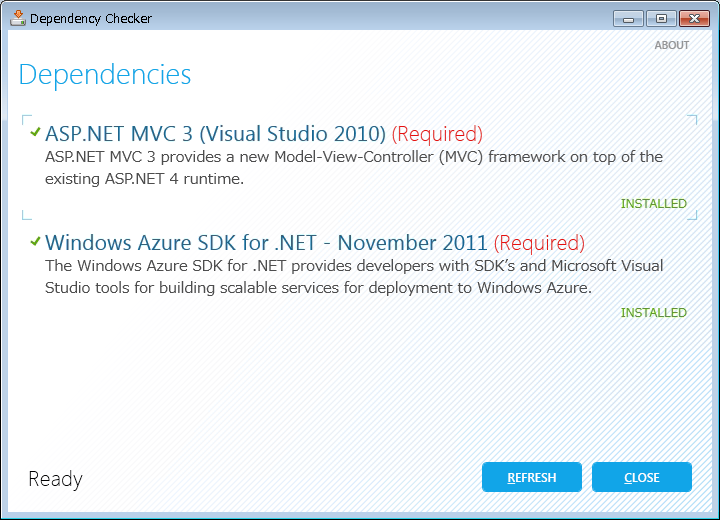
Task: Open the ABOUT link
Action: (672, 45)
